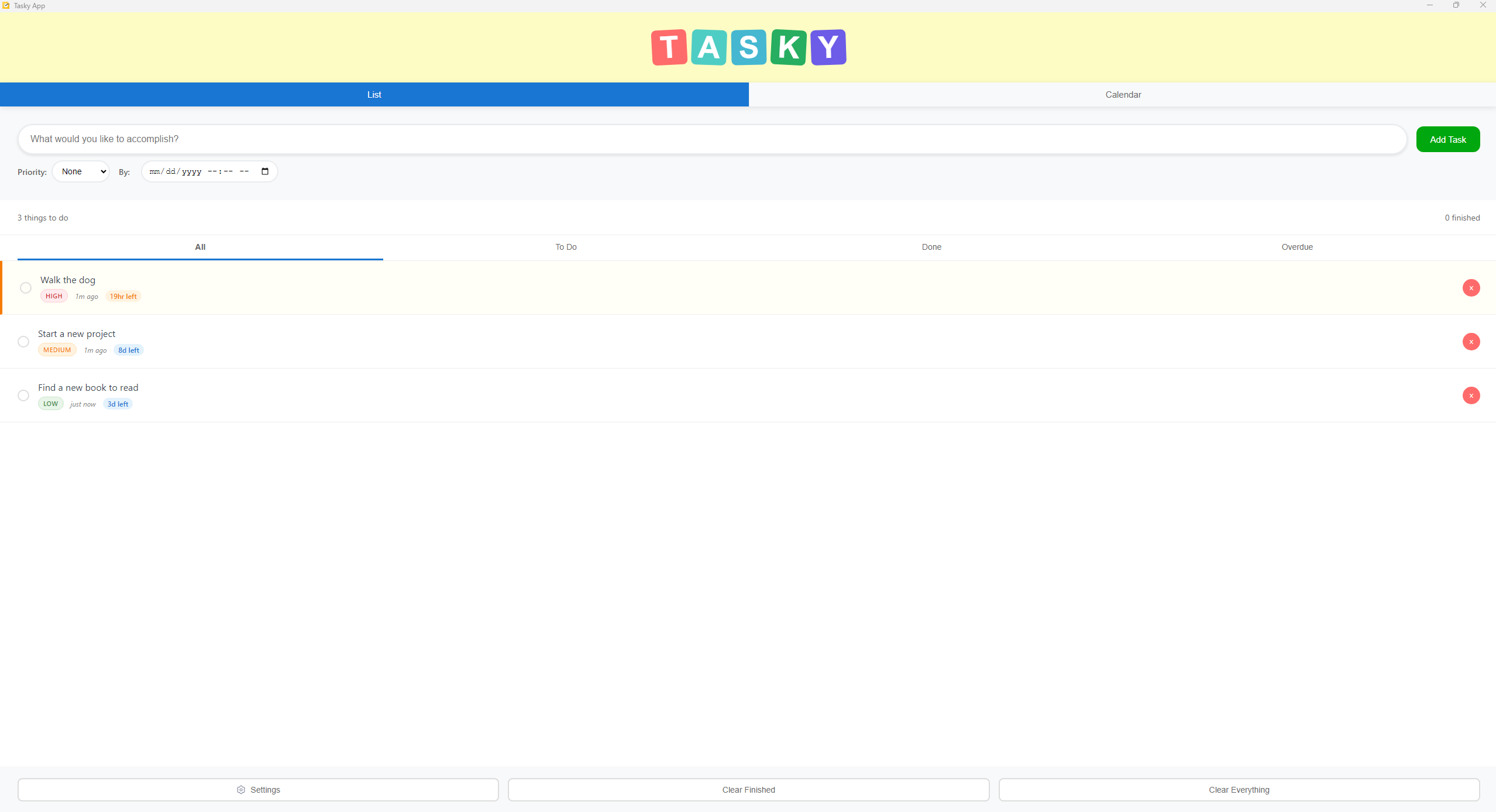Image resolution: width=1496 pixels, height=812 pixels.
Task: Tick the Find a new book checkbox
Action: 23,395
